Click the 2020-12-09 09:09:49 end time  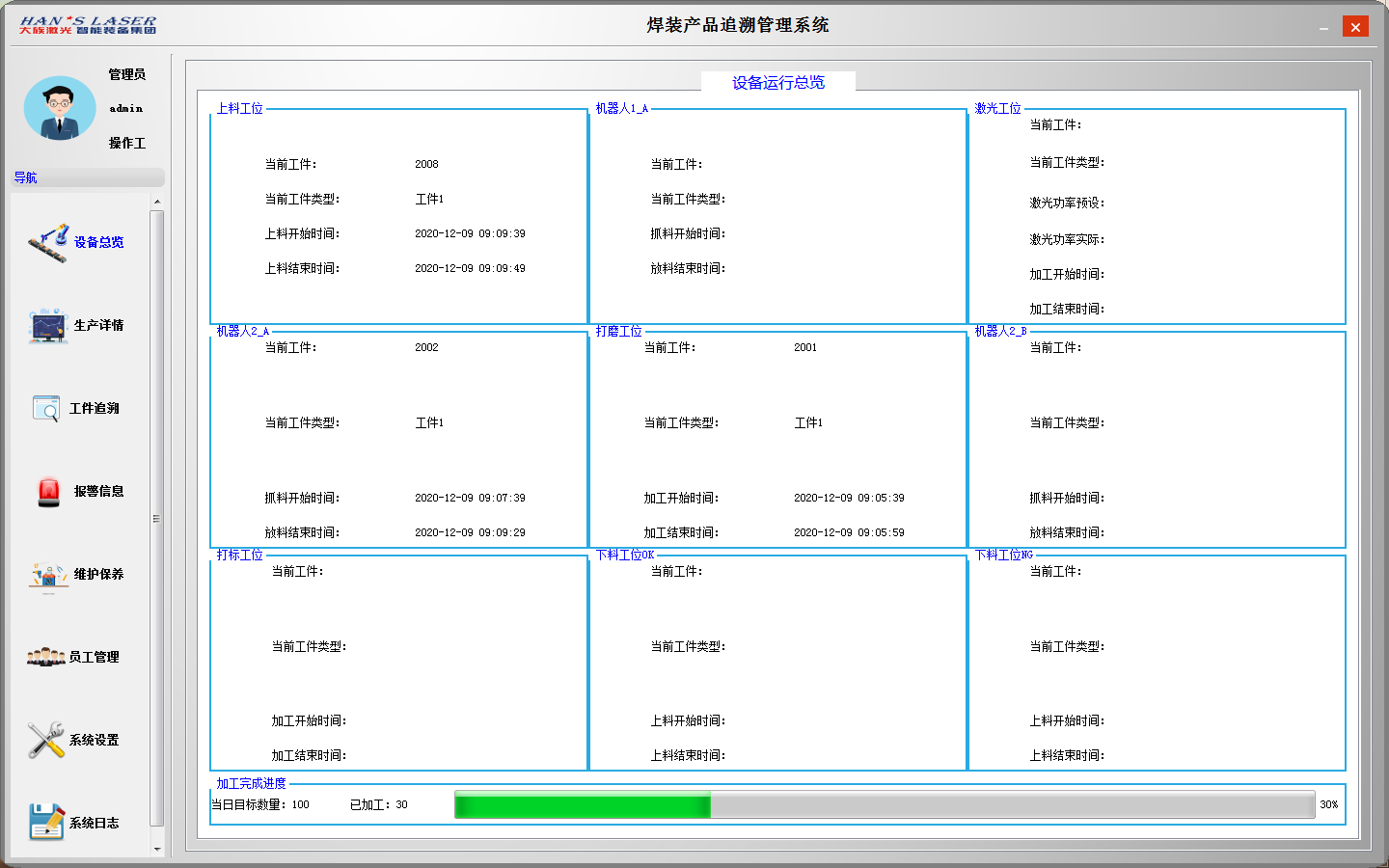[470, 269]
